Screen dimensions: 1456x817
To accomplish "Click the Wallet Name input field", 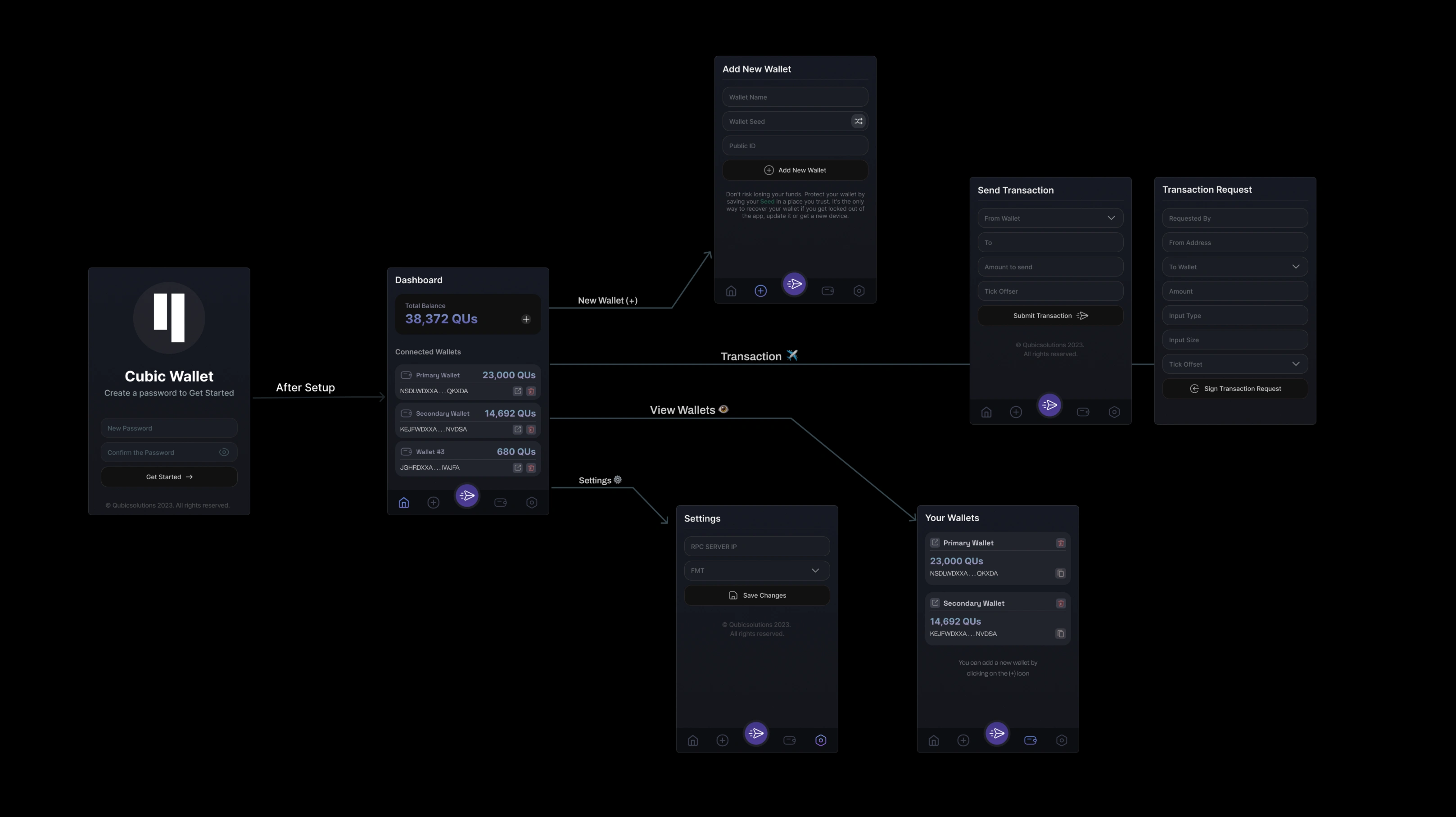I will tap(795, 97).
